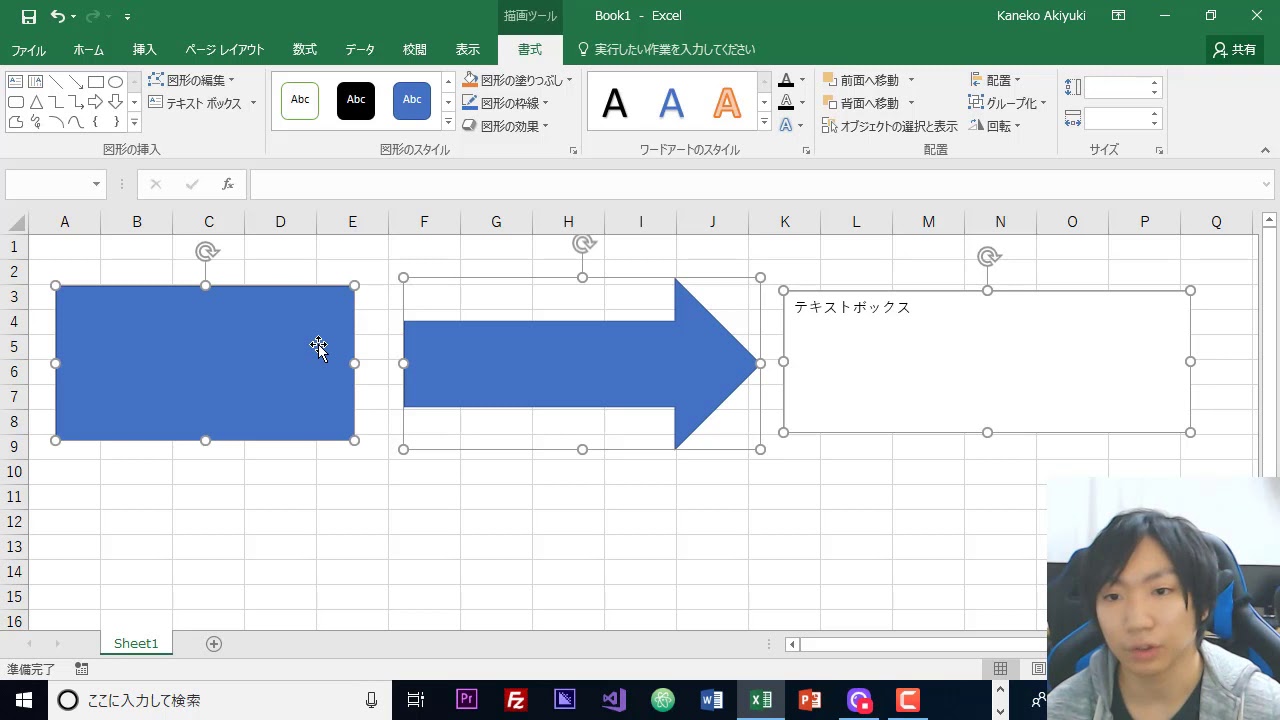Open Bring Forward (前面へ移動) dropdown arrow

pyautogui.click(x=911, y=80)
